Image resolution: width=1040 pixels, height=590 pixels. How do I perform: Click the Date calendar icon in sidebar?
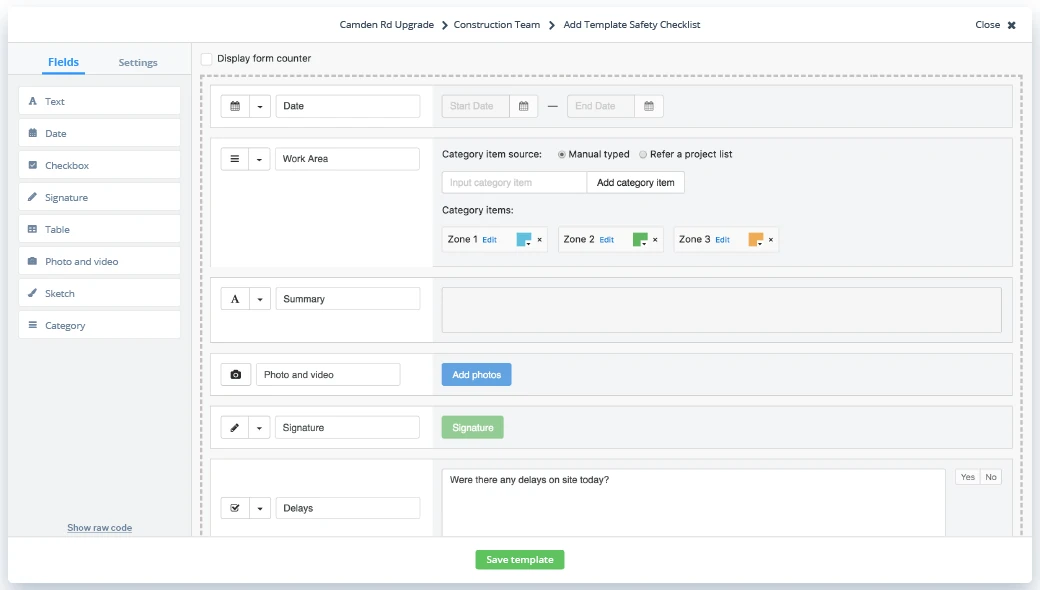[x=32, y=133]
